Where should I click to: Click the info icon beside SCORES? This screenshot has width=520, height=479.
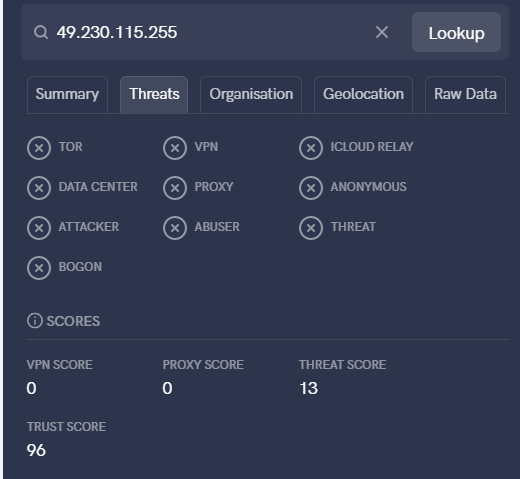point(35,321)
